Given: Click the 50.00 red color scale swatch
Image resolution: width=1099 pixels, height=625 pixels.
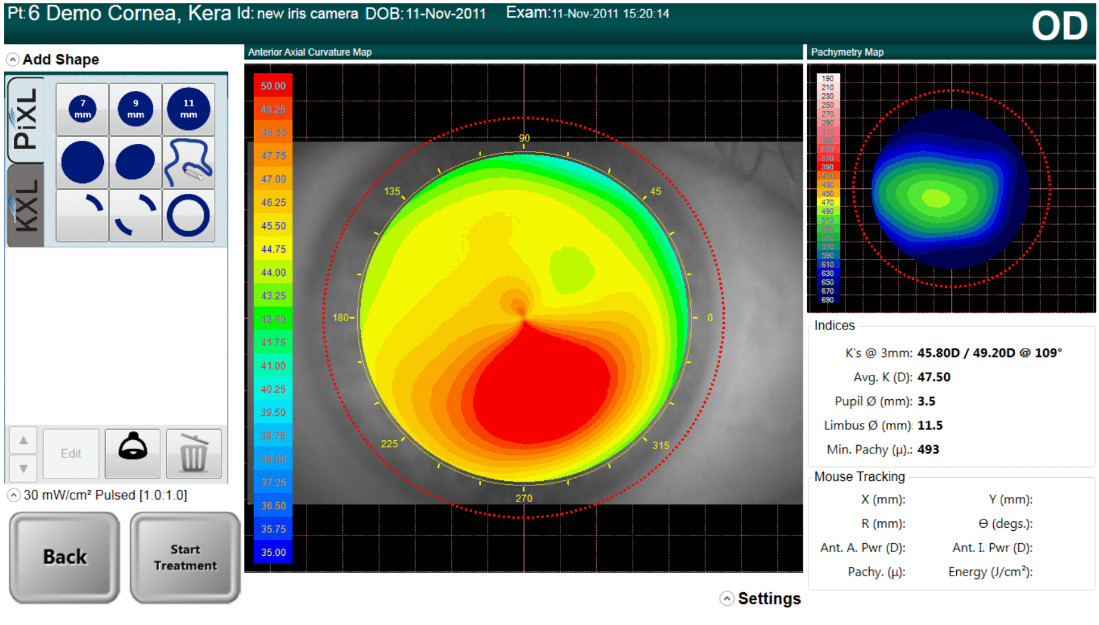Looking at the screenshot, I should tap(273, 85).
